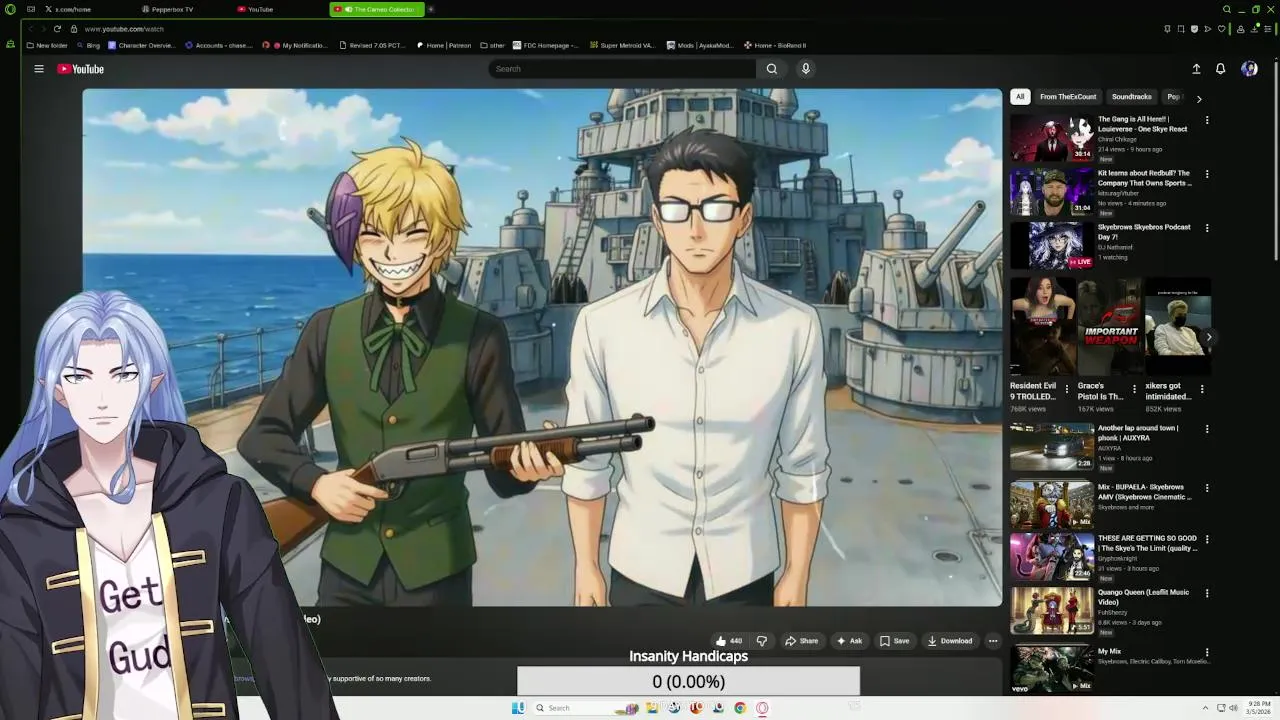Screen dimensions: 1280x720
Task: Open the My Mix playlist title
Action: (1109, 652)
